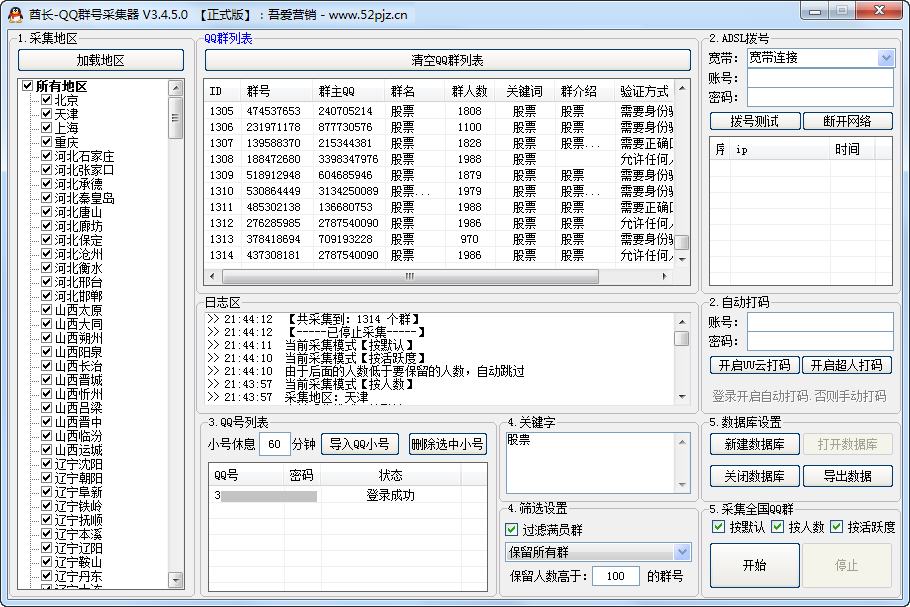Click the QQ penguin icon in title bar
Image resolution: width=910 pixels, height=607 pixels.
pyautogui.click(x=15, y=14)
